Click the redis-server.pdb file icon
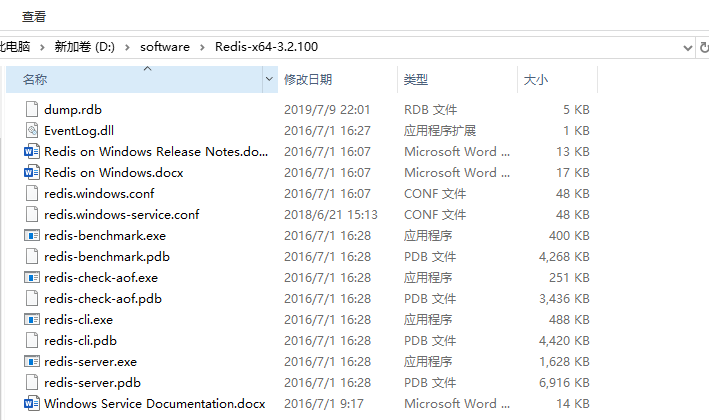The width and height of the screenshot is (709, 420). 32,383
